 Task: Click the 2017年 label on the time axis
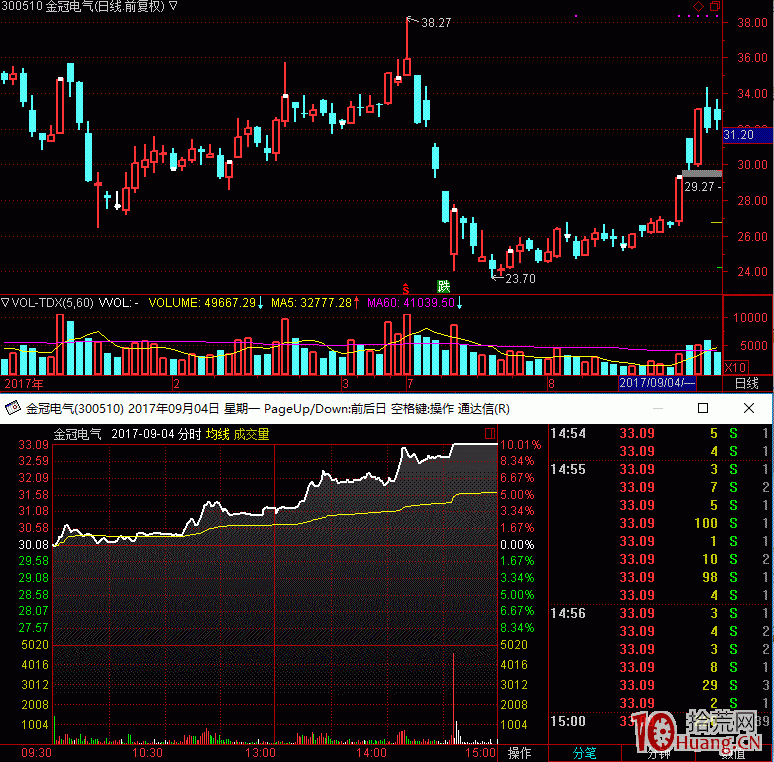[x=24, y=383]
